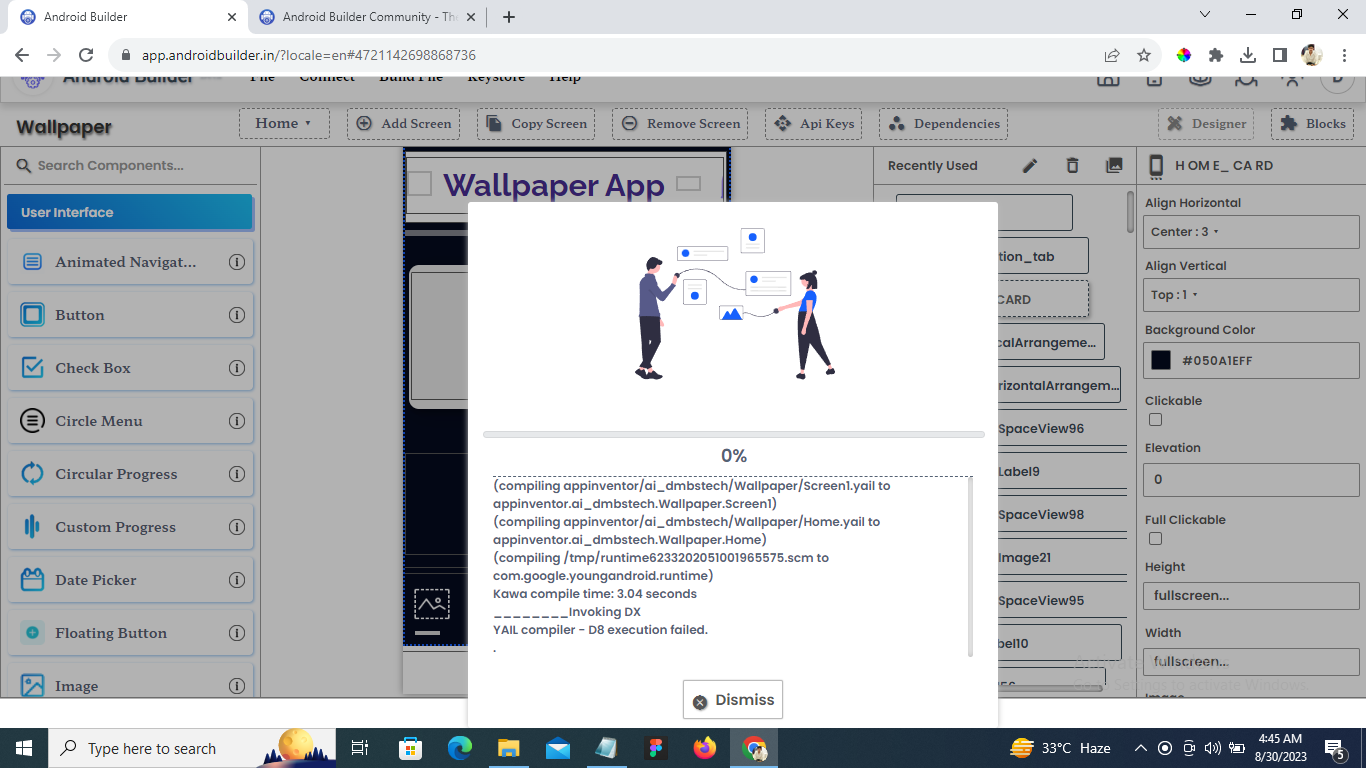Open the Align Horizontal dropdown

pos(1251,232)
